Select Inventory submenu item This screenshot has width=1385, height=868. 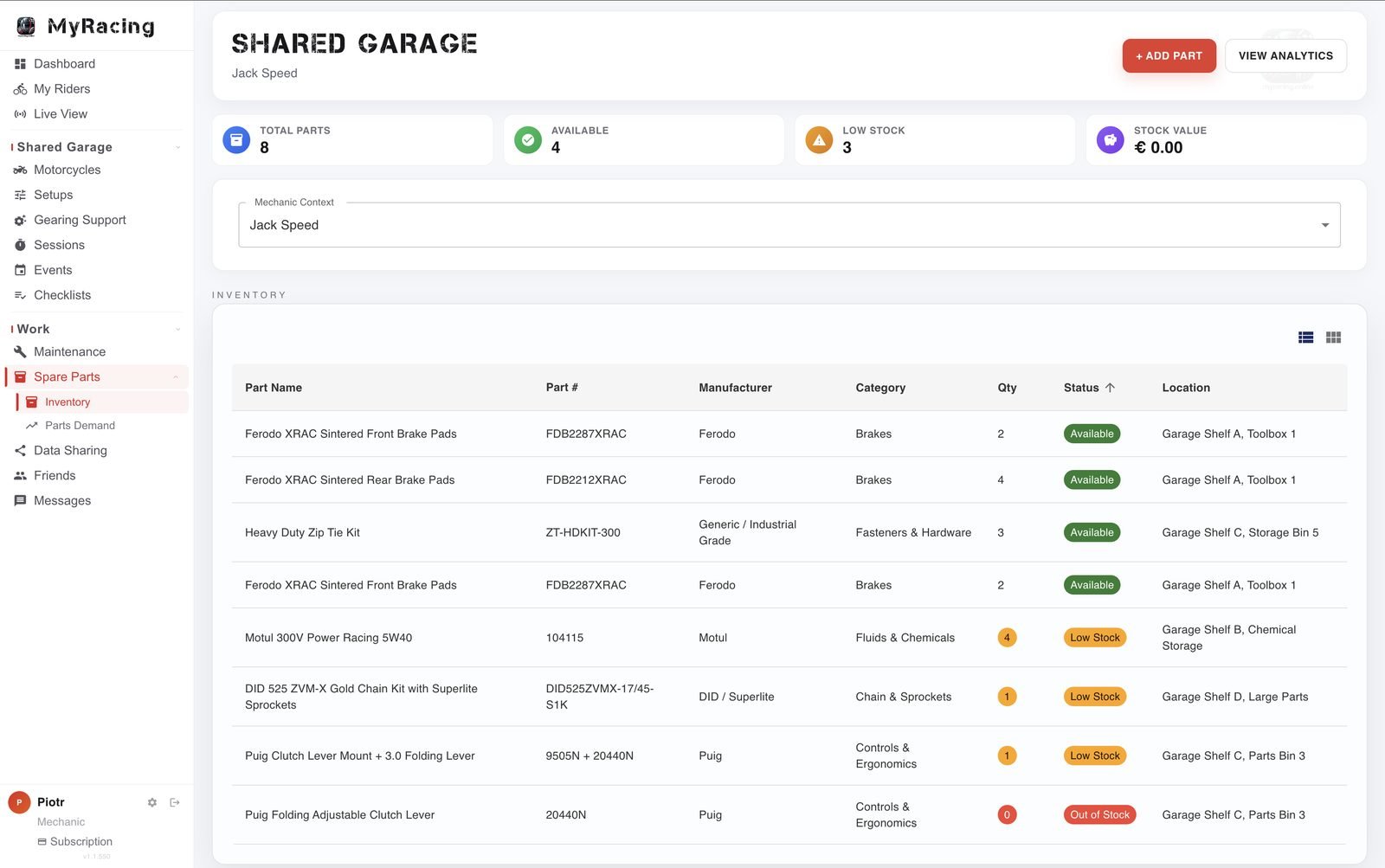[102, 402]
